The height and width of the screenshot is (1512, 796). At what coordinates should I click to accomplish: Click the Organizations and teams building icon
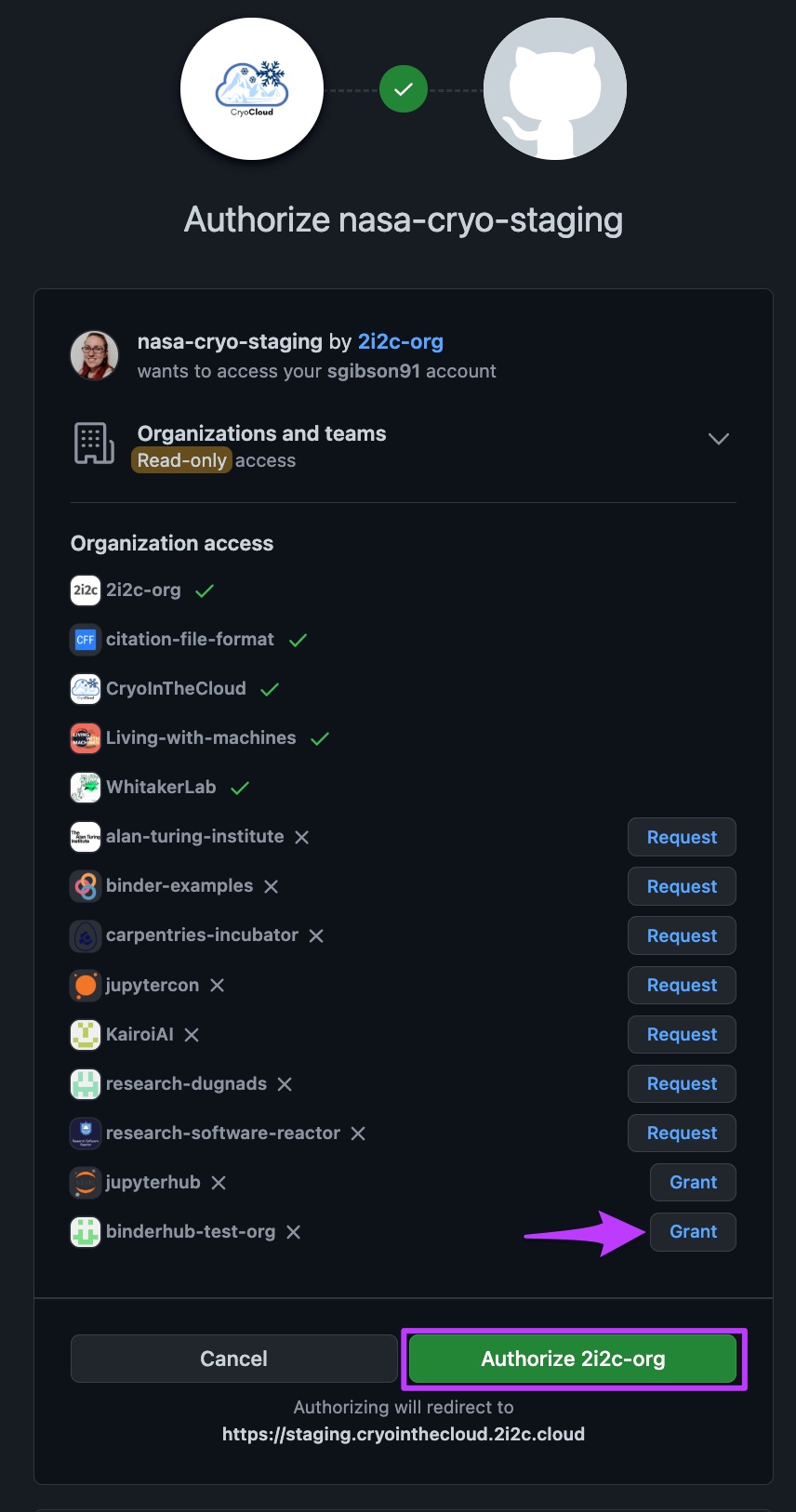94,444
